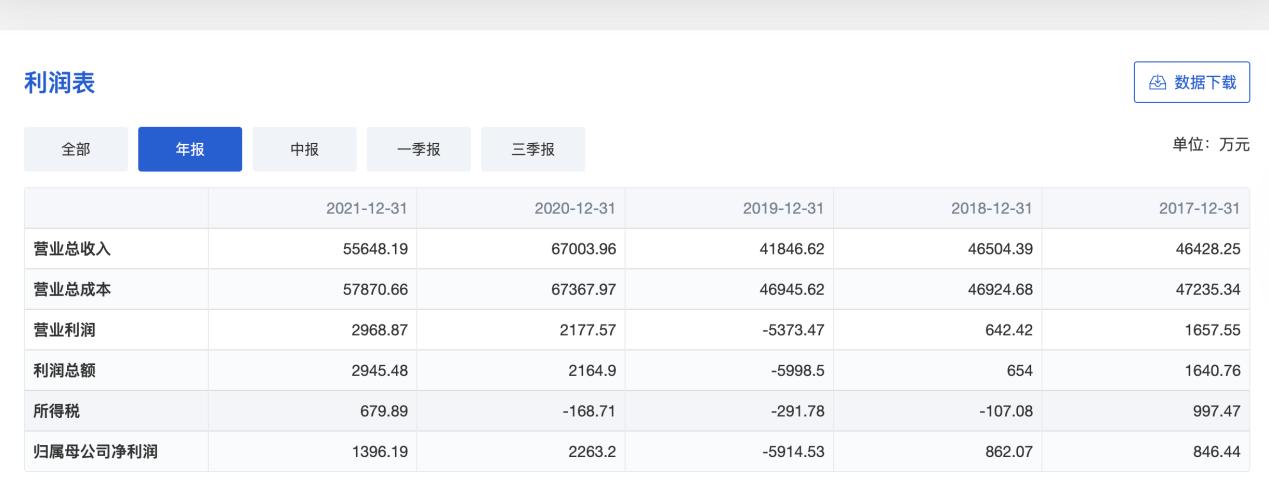Click the value 46428.25
The width and height of the screenshot is (1269, 496).
pos(1208,249)
